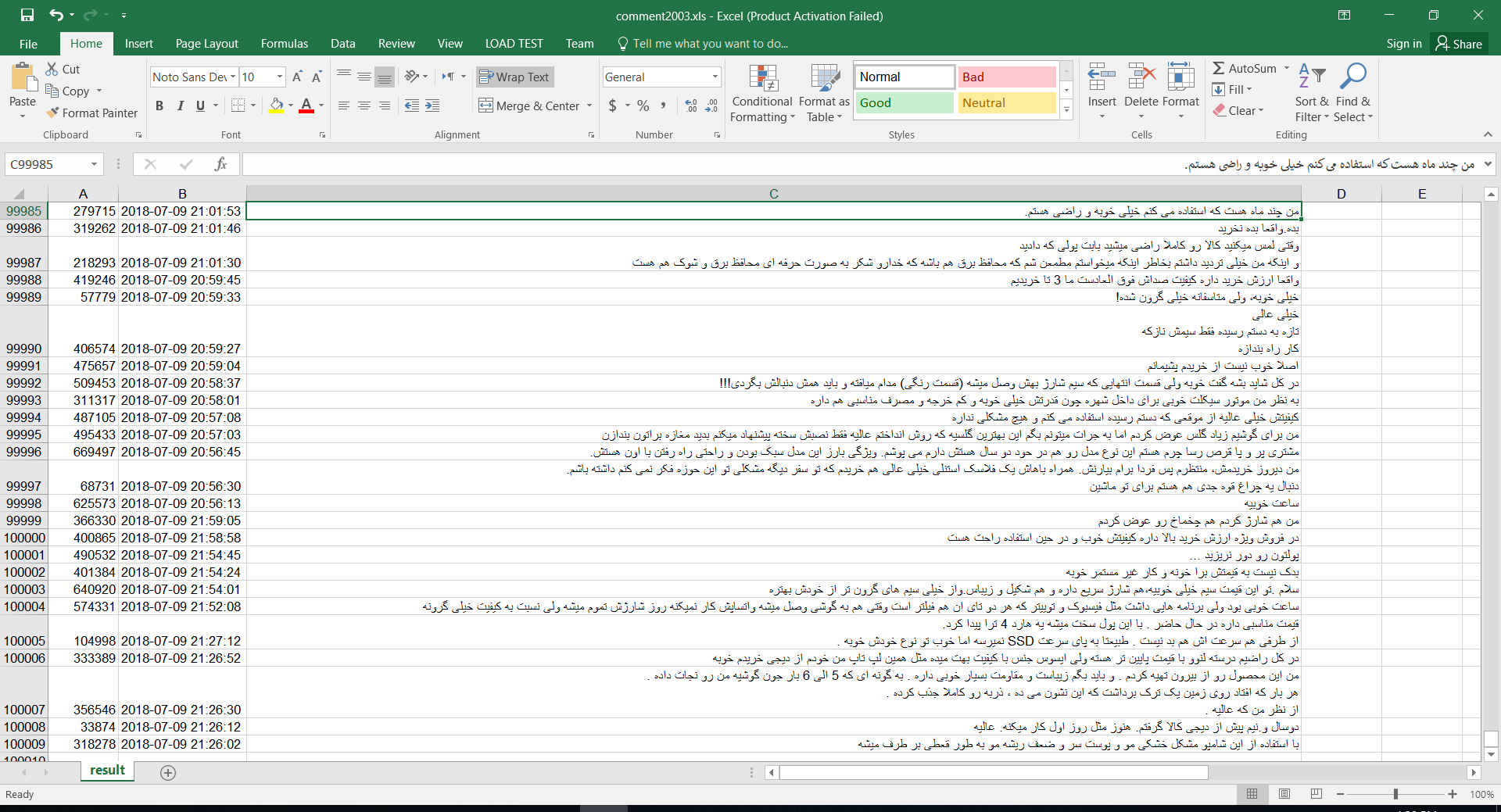Click the Increase Decimal icon

tap(691, 106)
